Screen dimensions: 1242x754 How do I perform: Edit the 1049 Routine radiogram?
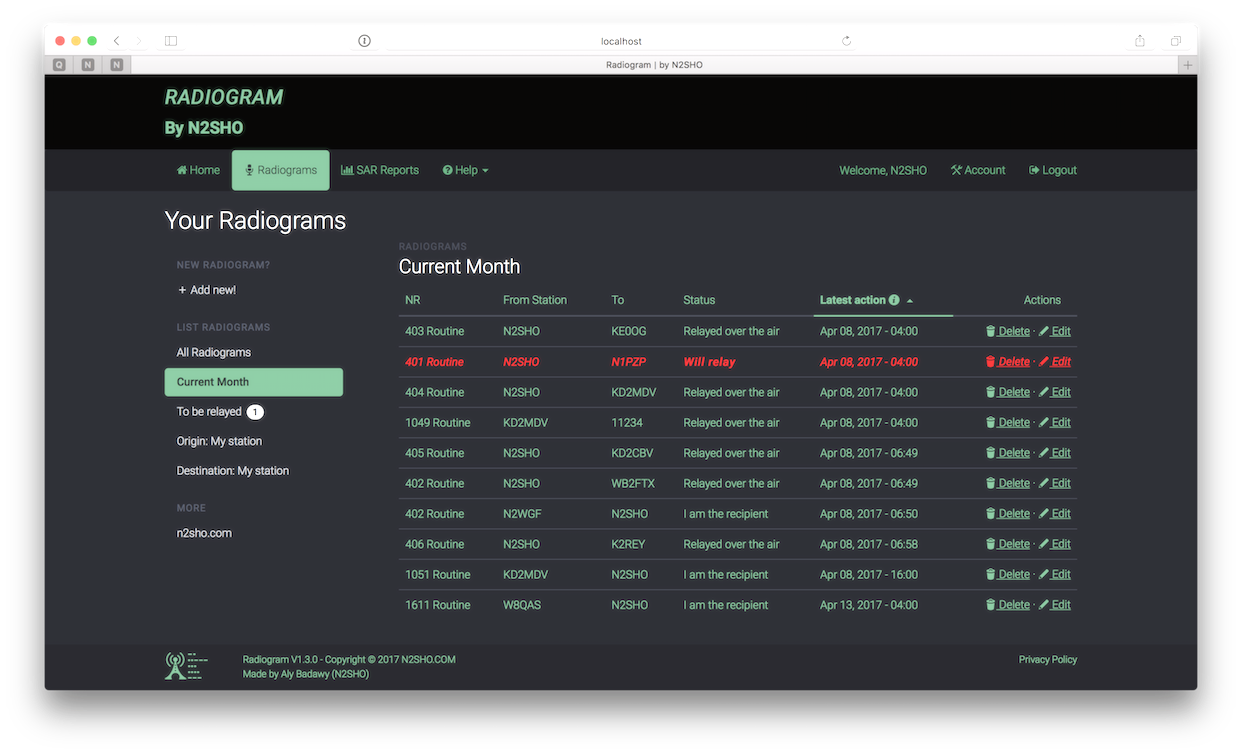tap(1055, 423)
